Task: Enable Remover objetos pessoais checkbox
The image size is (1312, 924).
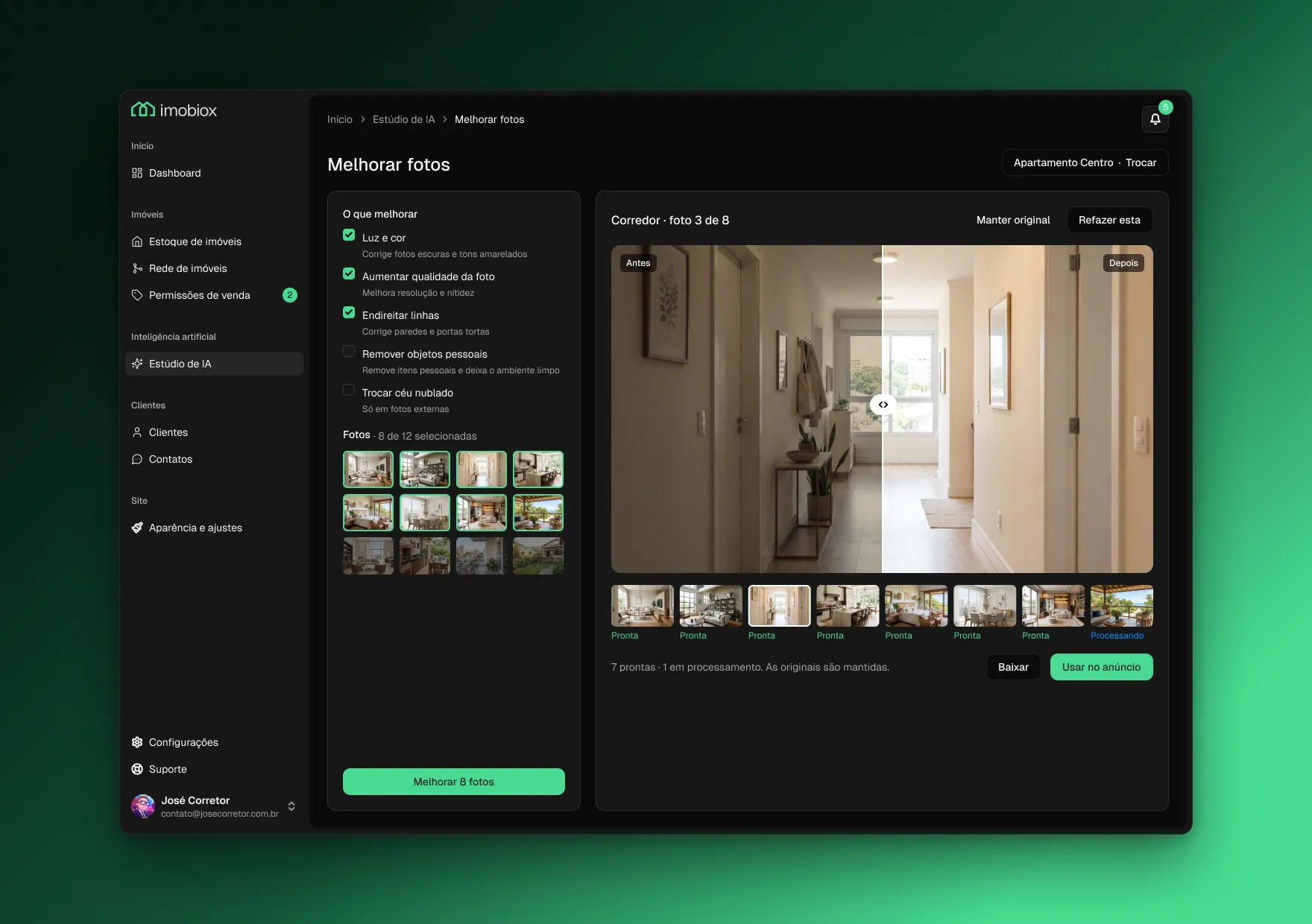Action: pos(349,351)
